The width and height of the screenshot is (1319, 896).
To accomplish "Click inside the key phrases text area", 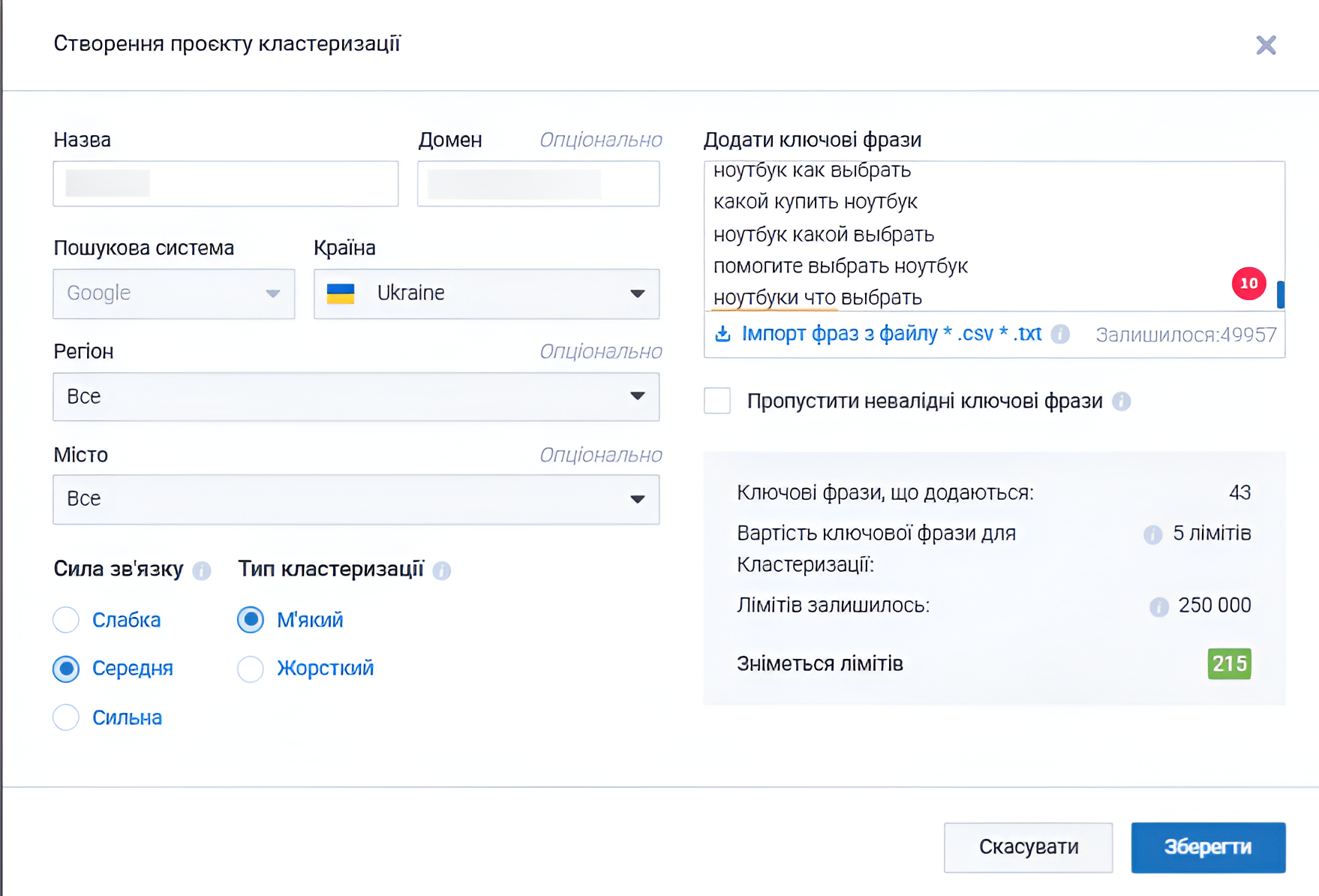I will [x=994, y=236].
